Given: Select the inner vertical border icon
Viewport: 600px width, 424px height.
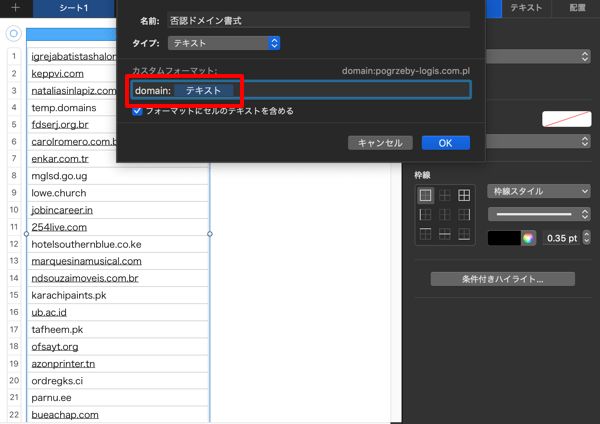Looking at the screenshot, I should point(445,214).
